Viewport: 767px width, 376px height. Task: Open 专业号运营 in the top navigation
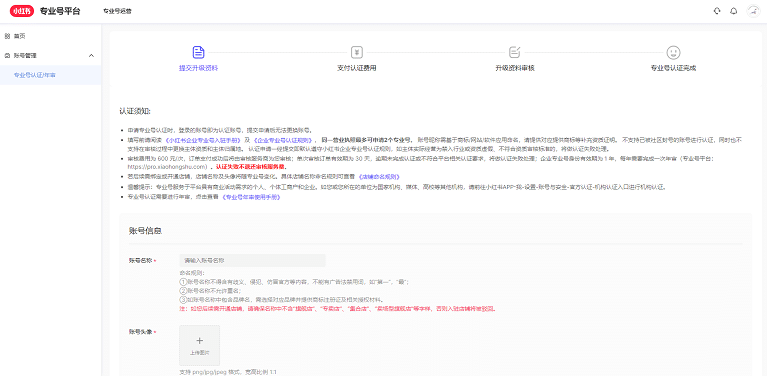click(117, 11)
